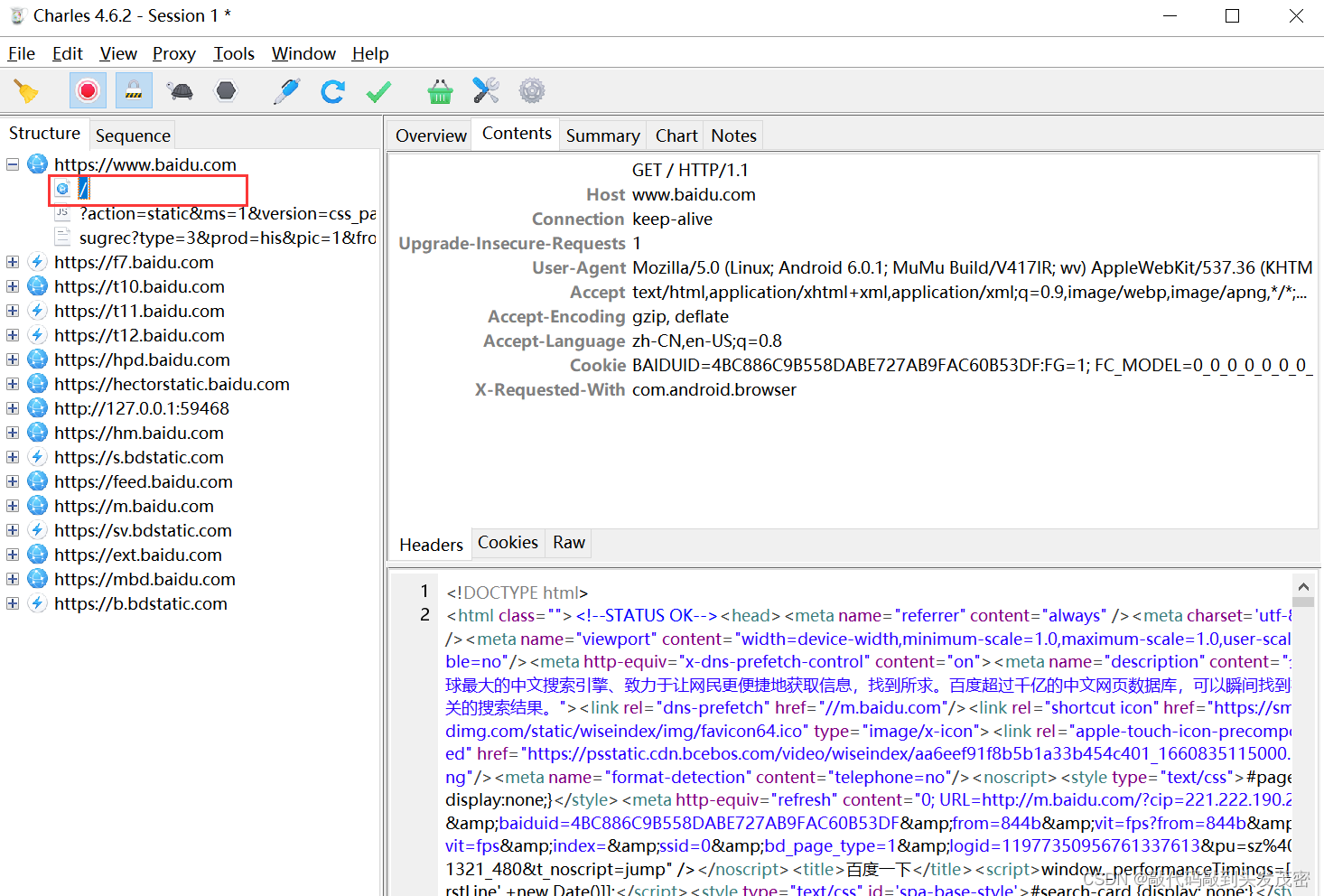Expand the http://127.0.0.1:59468 node
The height and width of the screenshot is (896, 1324).
click(x=13, y=408)
